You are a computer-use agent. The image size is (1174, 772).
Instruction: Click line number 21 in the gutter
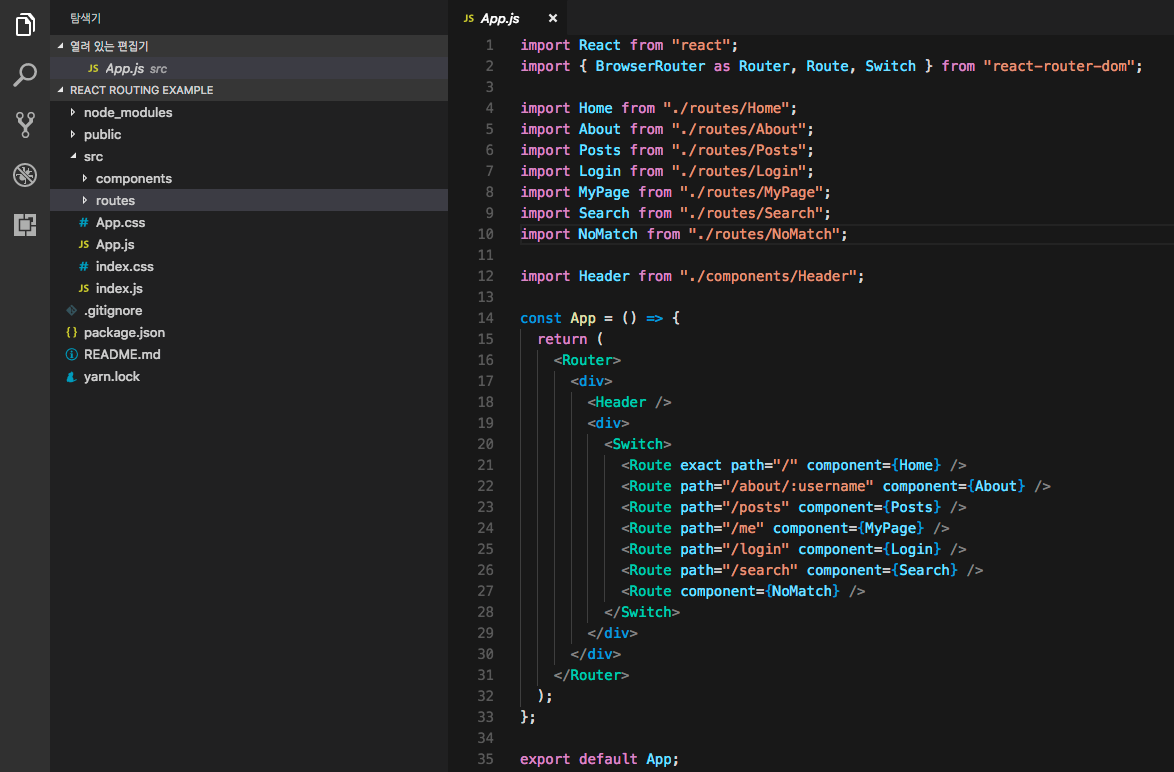[x=485, y=465]
